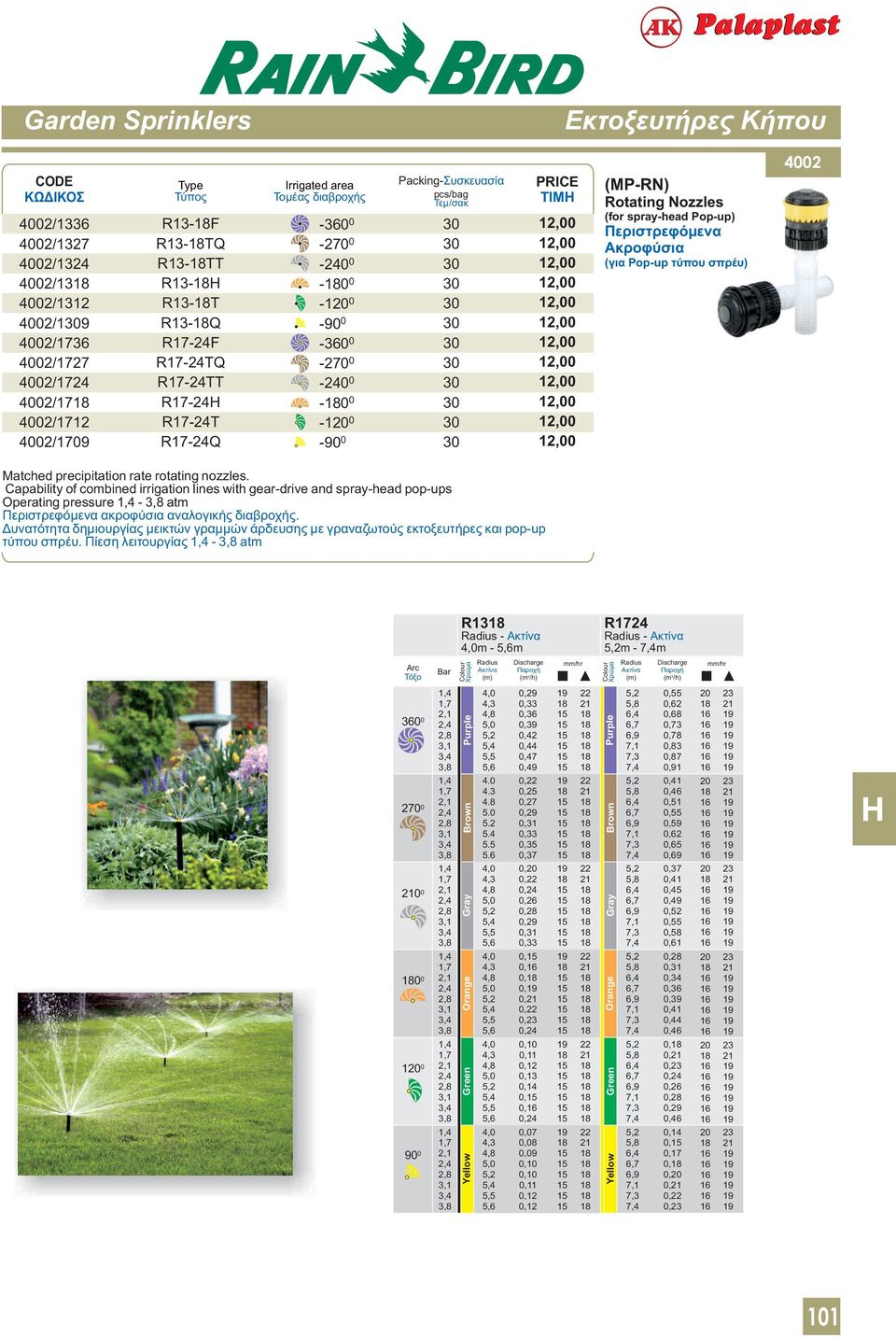Click the 270° arc icon for R13-18TQ
Image resolution: width=896 pixels, height=1338 pixels.
point(300,244)
